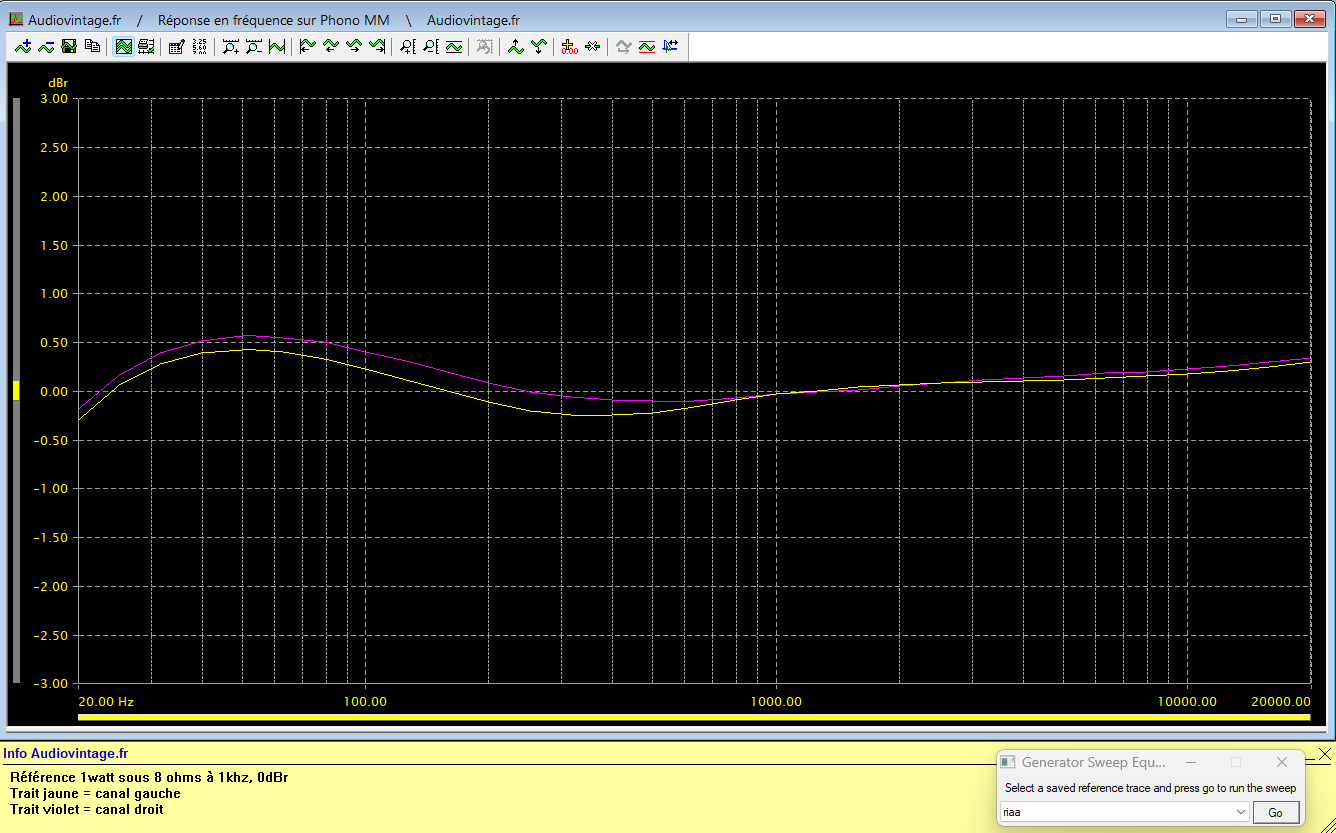Toggle the numeric data table display icon
The width and height of the screenshot is (1336, 833).
coord(200,46)
